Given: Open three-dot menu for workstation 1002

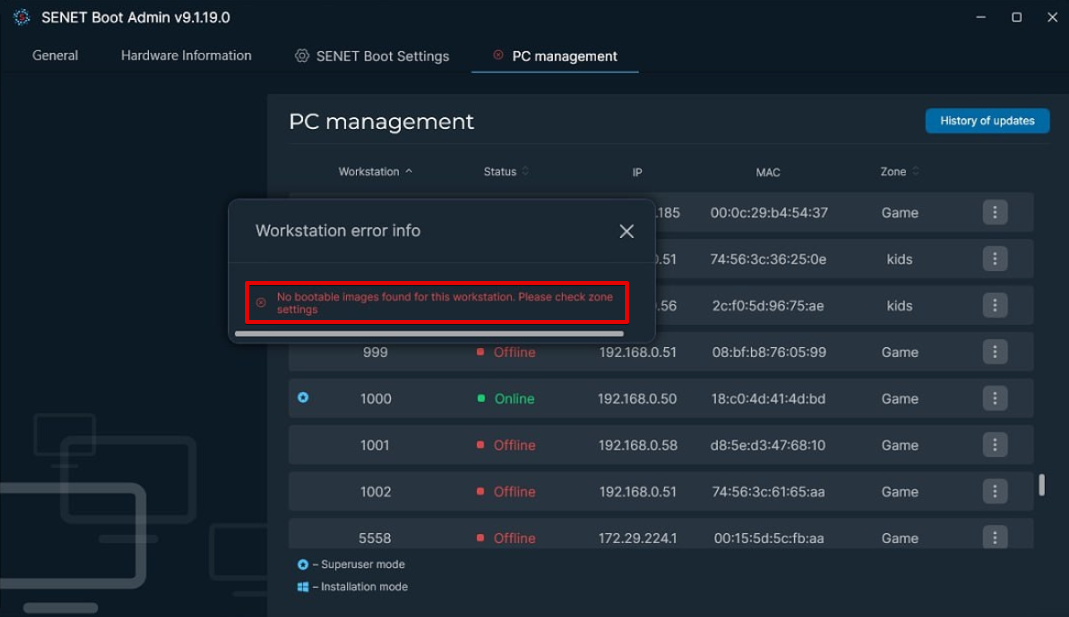Looking at the screenshot, I should (x=994, y=491).
